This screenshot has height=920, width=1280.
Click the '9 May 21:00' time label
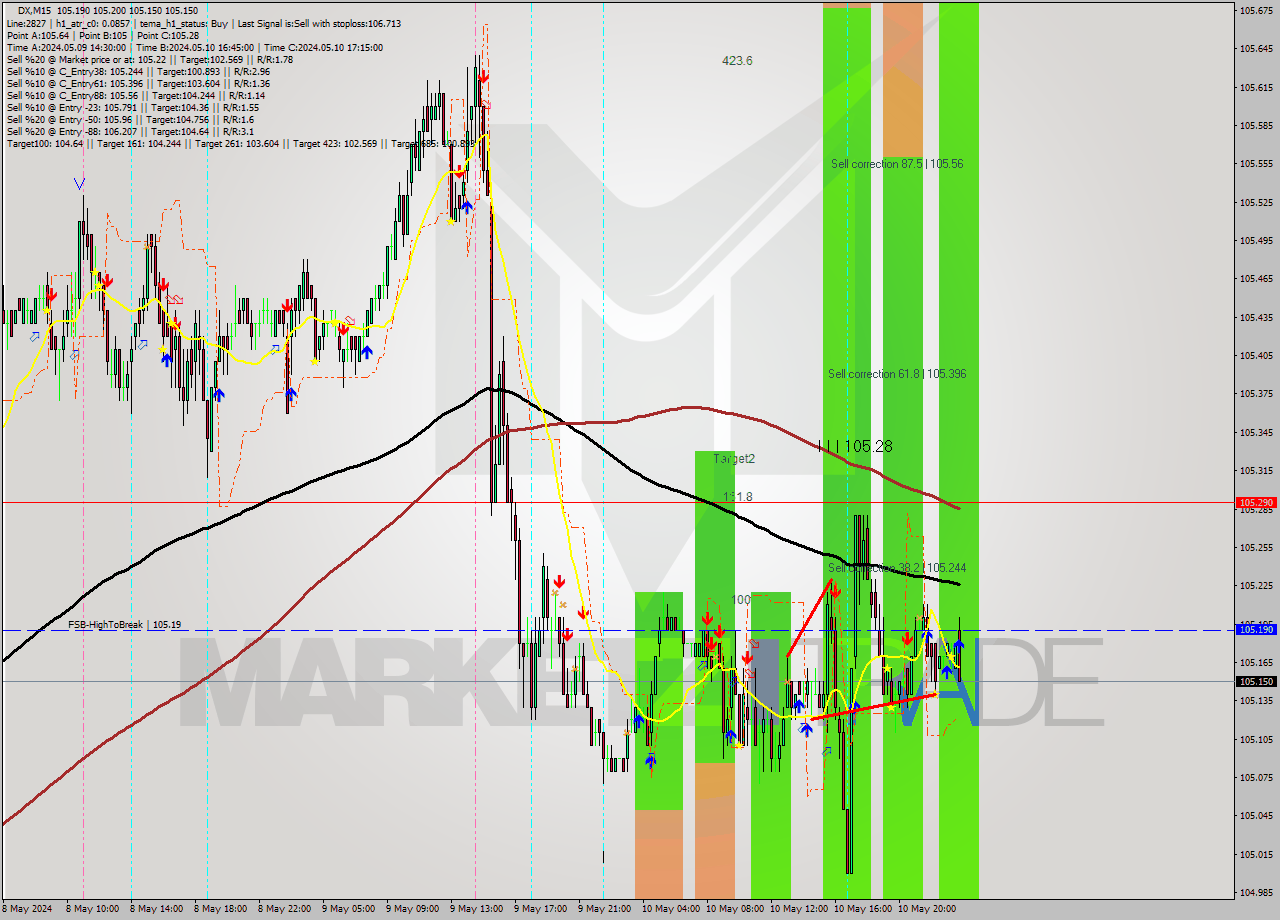coord(604,909)
